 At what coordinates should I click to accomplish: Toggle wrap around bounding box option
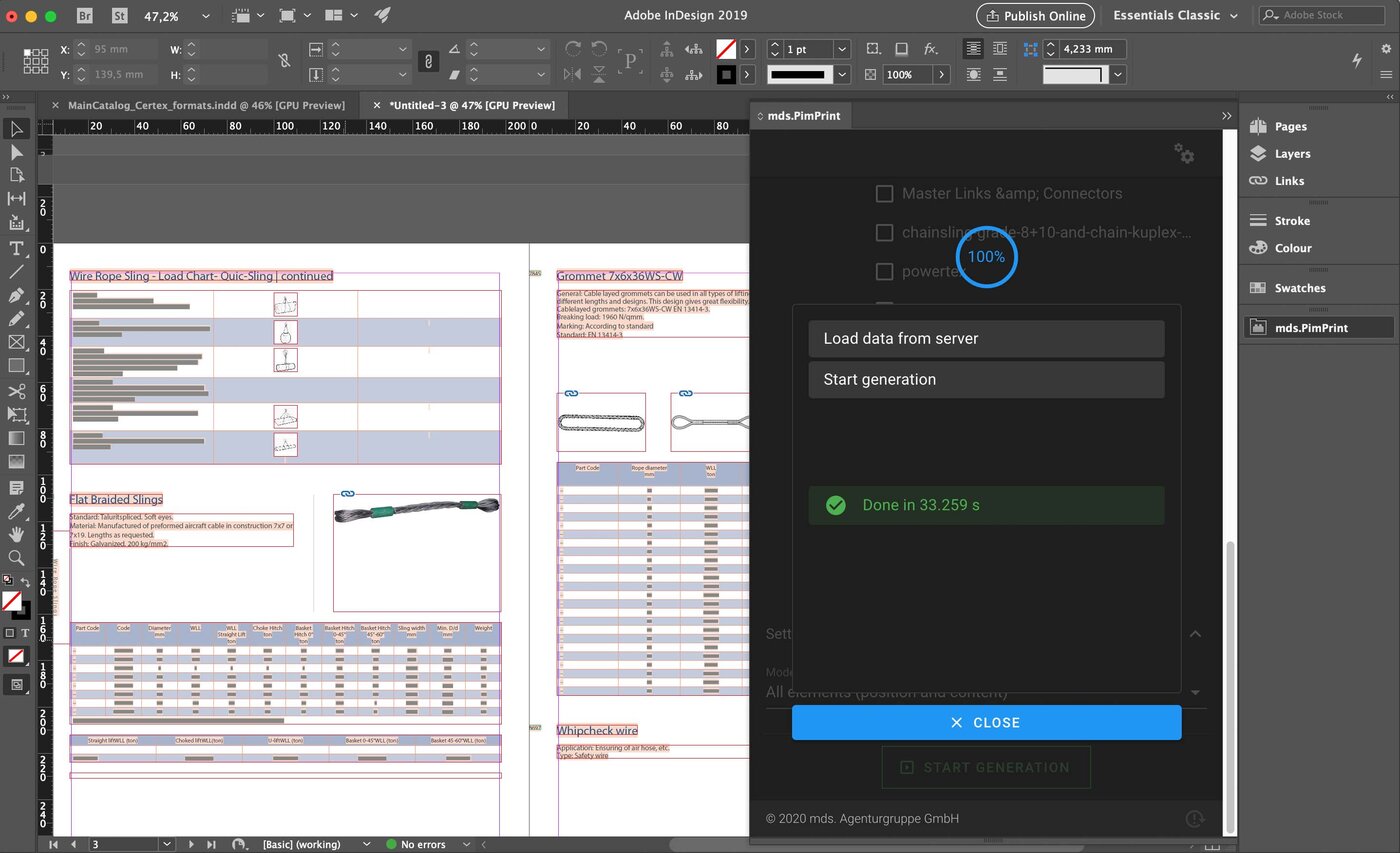tap(1001, 49)
